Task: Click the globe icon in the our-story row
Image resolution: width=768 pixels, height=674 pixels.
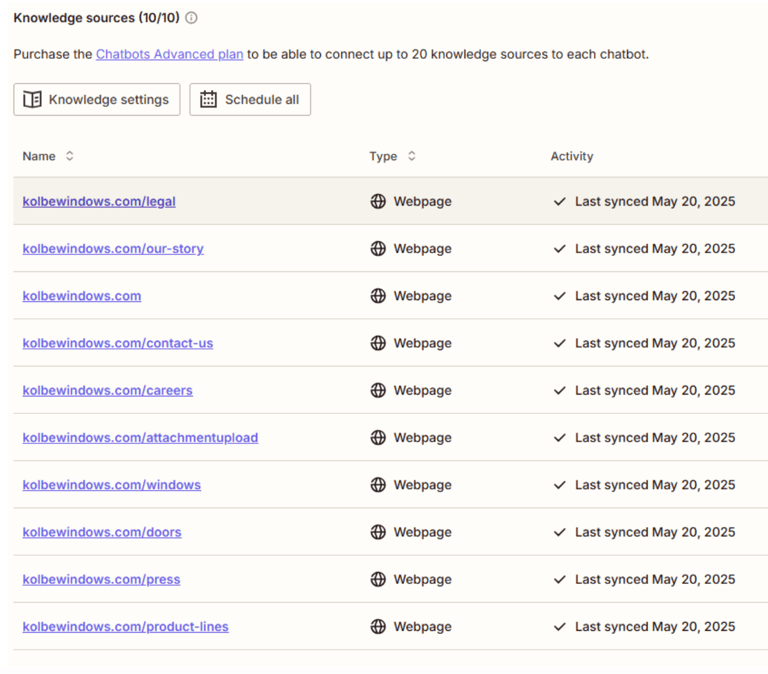Action: (x=378, y=249)
